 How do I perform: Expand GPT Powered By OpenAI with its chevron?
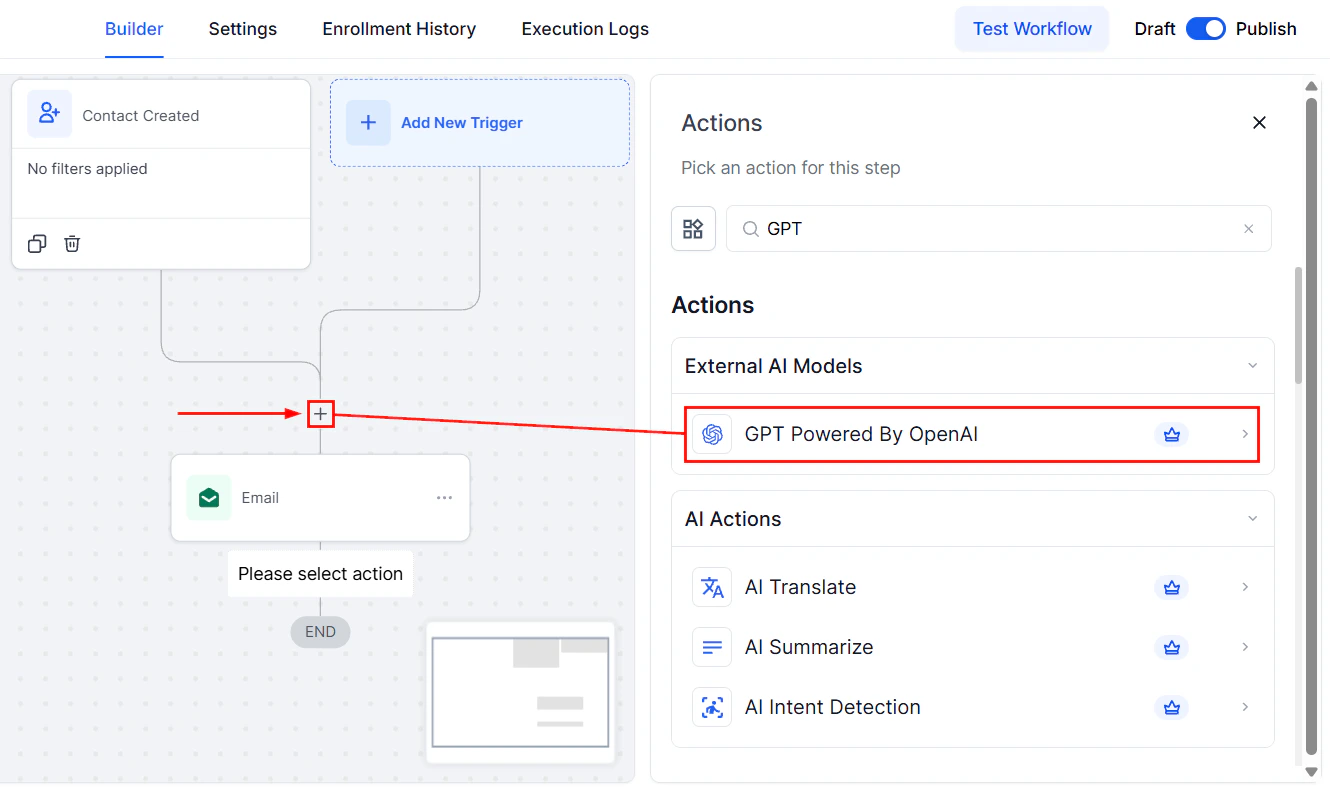click(1245, 434)
